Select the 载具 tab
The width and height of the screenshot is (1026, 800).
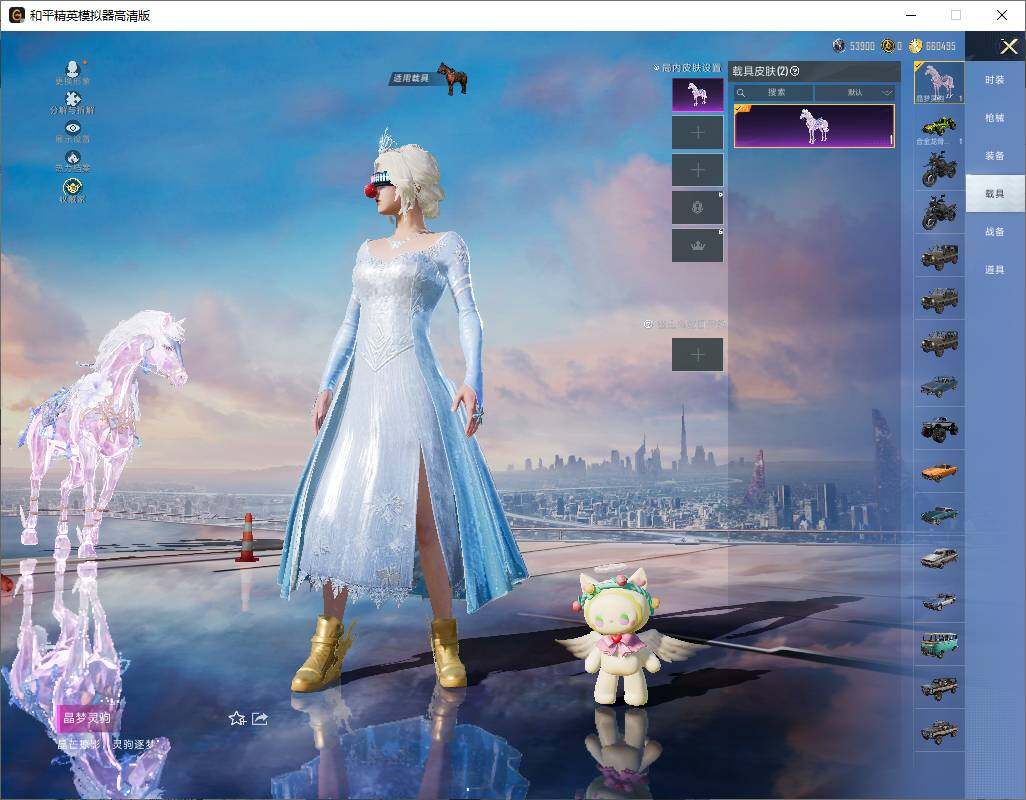click(995, 194)
